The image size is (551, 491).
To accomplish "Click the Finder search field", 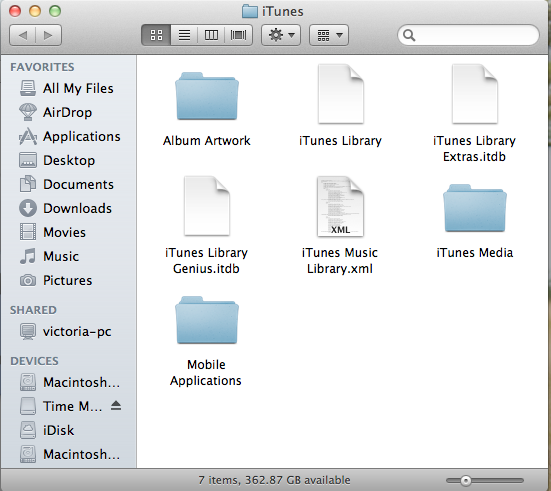I will click(x=468, y=35).
